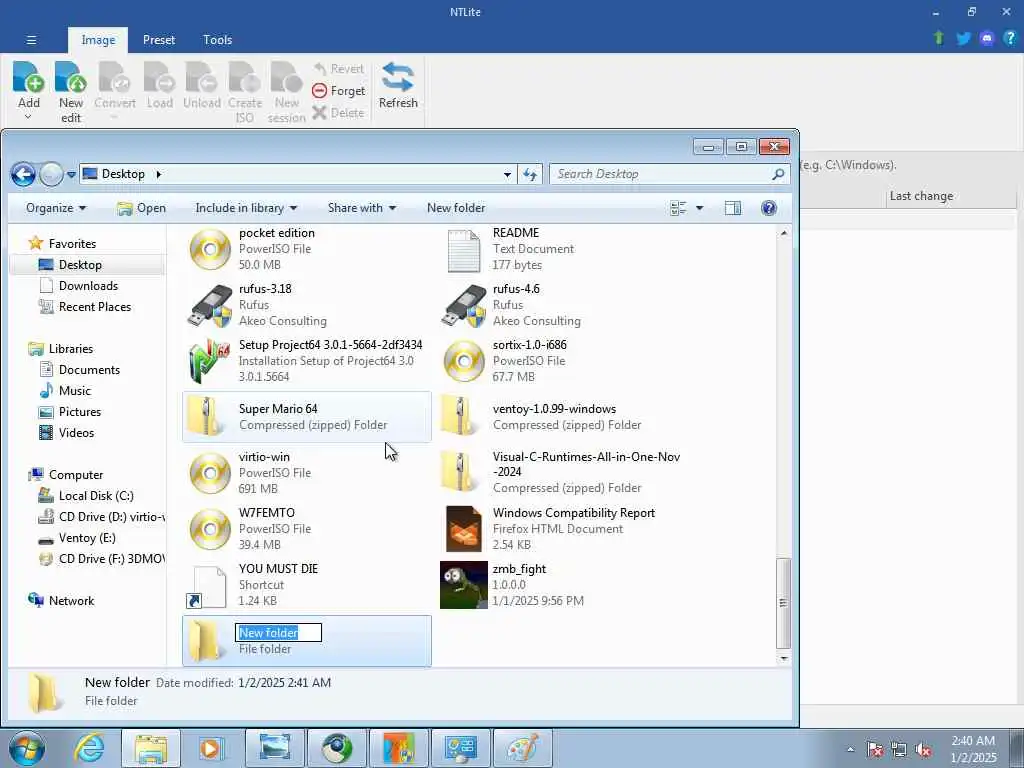Click the address bar refresh icon
Screen dimensions: 1024x768
point(530,174)
